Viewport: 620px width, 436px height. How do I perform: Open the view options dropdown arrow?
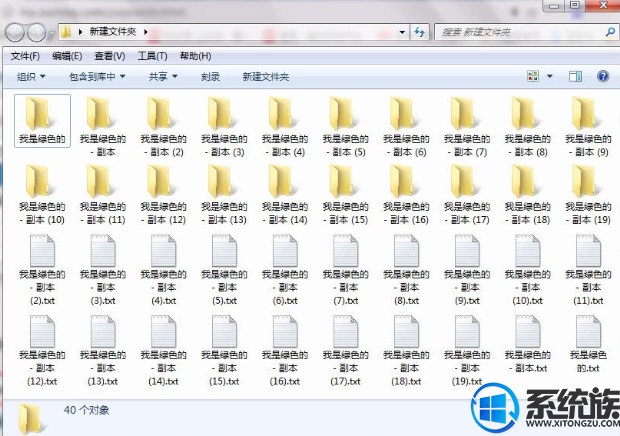point(550,76)
